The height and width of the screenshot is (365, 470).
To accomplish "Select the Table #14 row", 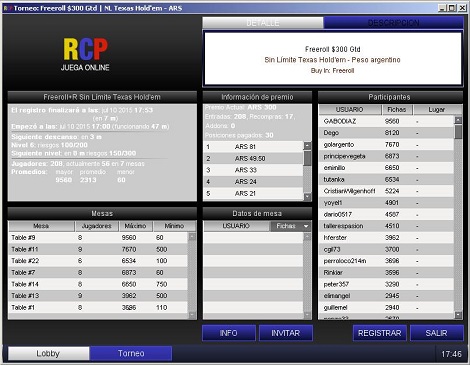I will (x=98, y=284).
